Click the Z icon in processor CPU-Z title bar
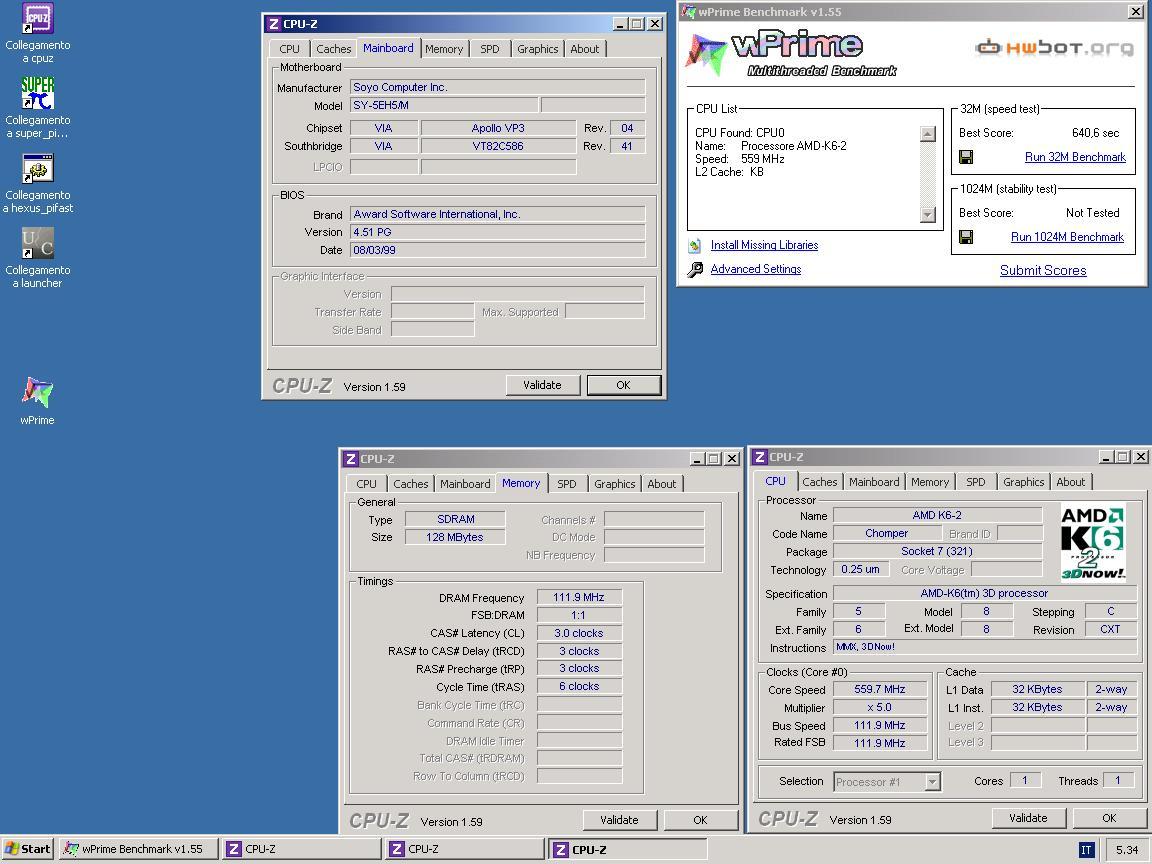 coord(760,456)
